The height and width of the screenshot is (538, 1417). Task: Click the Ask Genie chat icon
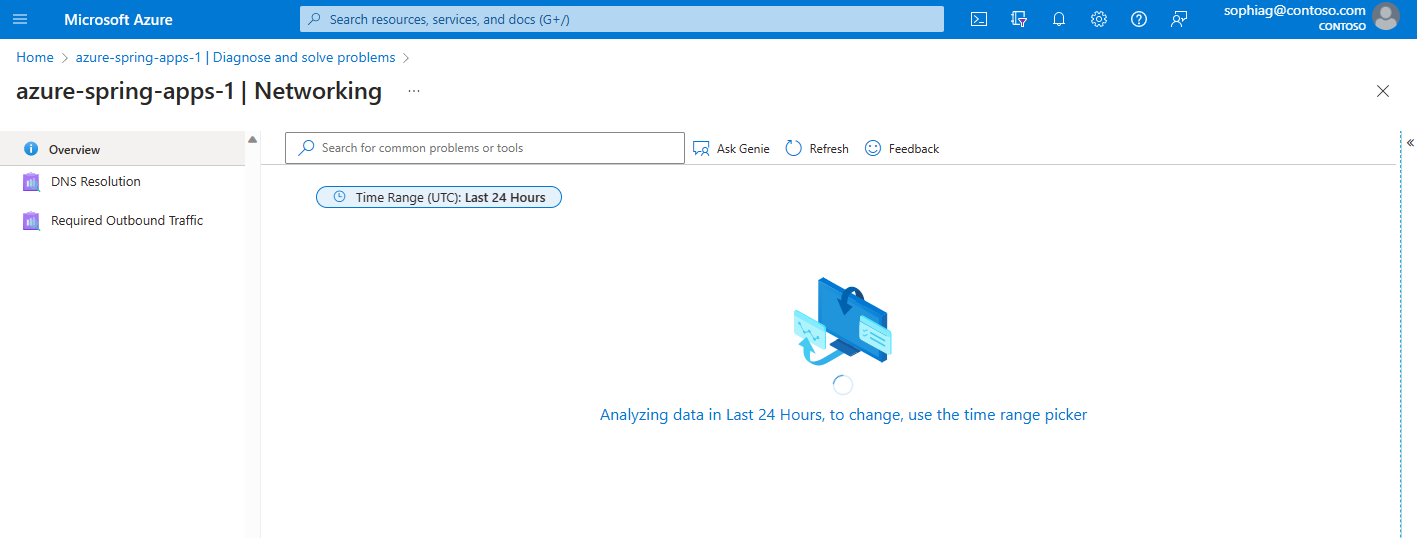(701, 148)
